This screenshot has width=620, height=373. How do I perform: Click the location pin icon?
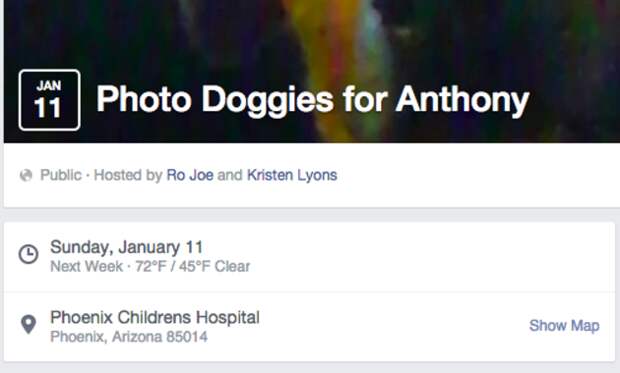28,325
